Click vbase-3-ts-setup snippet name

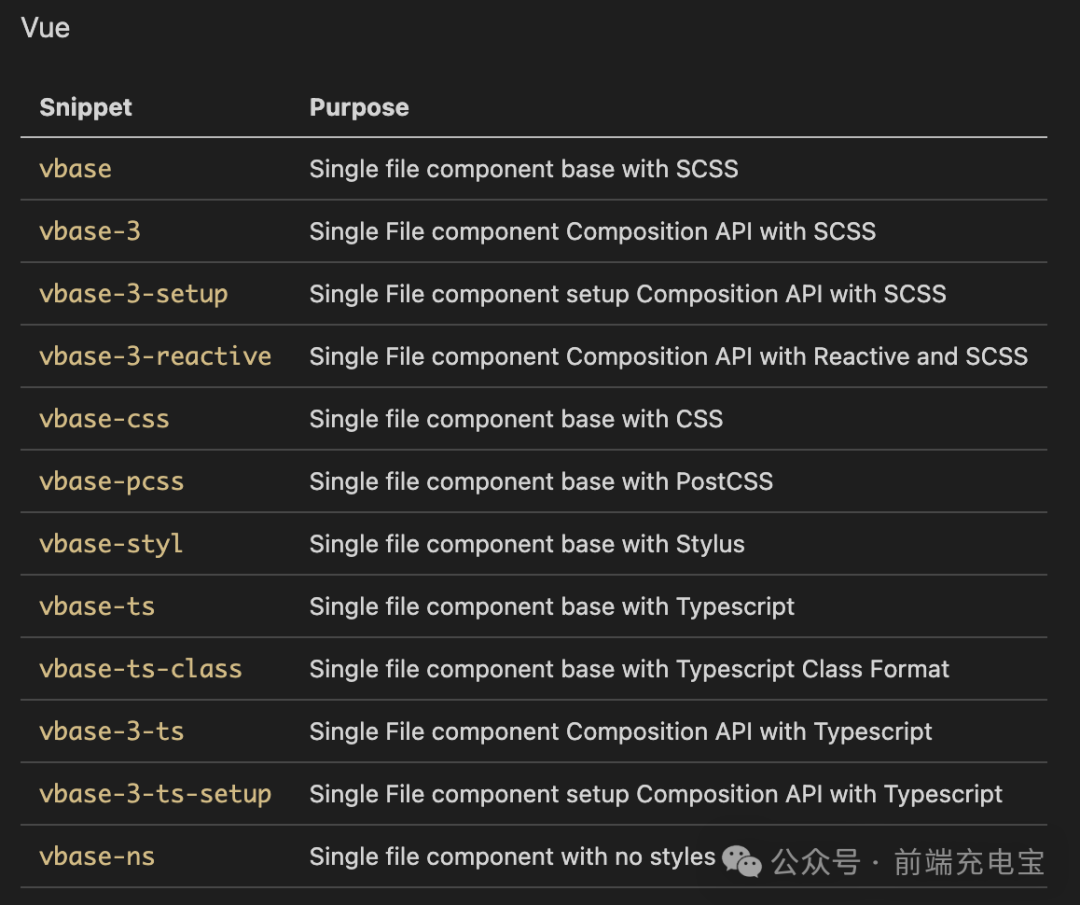click(155, 794)
